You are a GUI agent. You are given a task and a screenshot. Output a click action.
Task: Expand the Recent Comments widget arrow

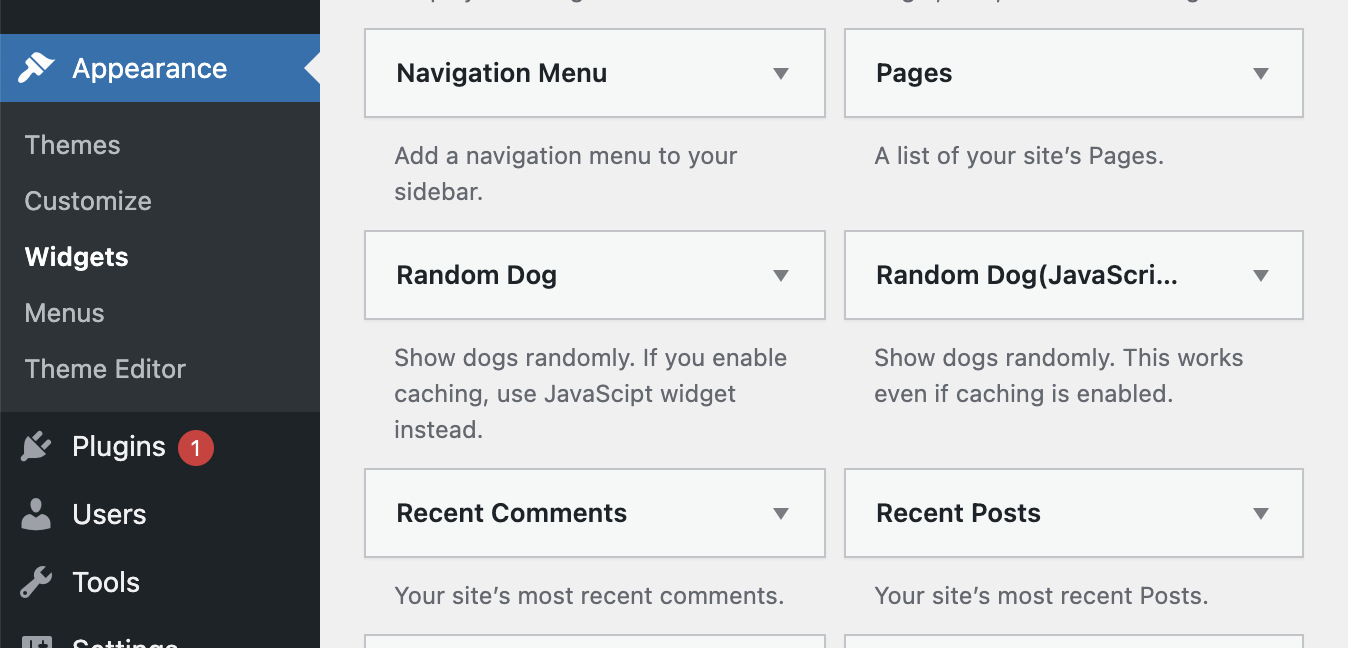pos(781,513)
